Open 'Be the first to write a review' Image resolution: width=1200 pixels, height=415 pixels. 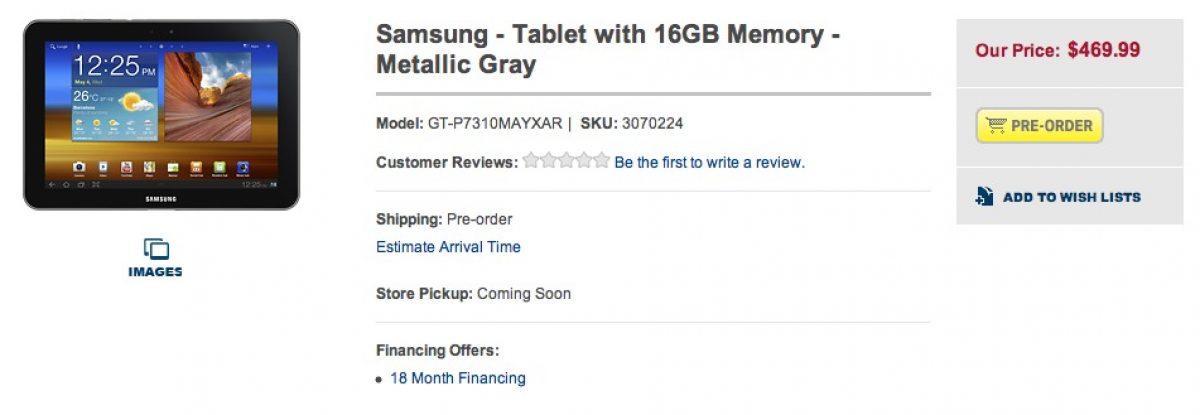click(709, 162)
